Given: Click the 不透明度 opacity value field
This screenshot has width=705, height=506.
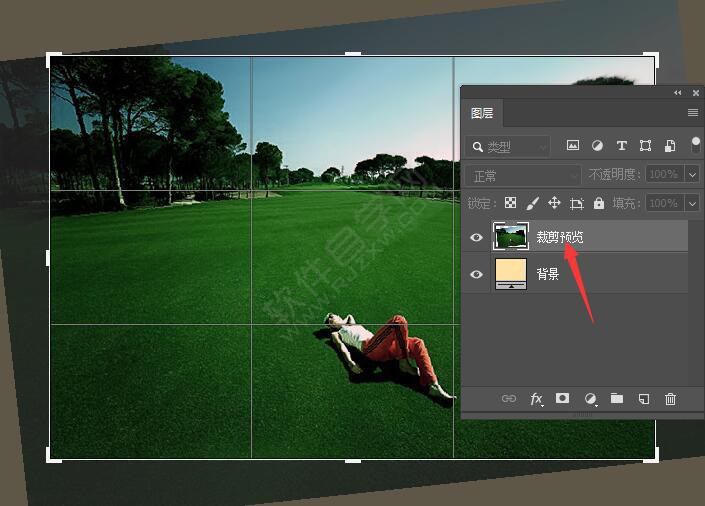Looking at the screenshot, I should [x=665, y=174].
